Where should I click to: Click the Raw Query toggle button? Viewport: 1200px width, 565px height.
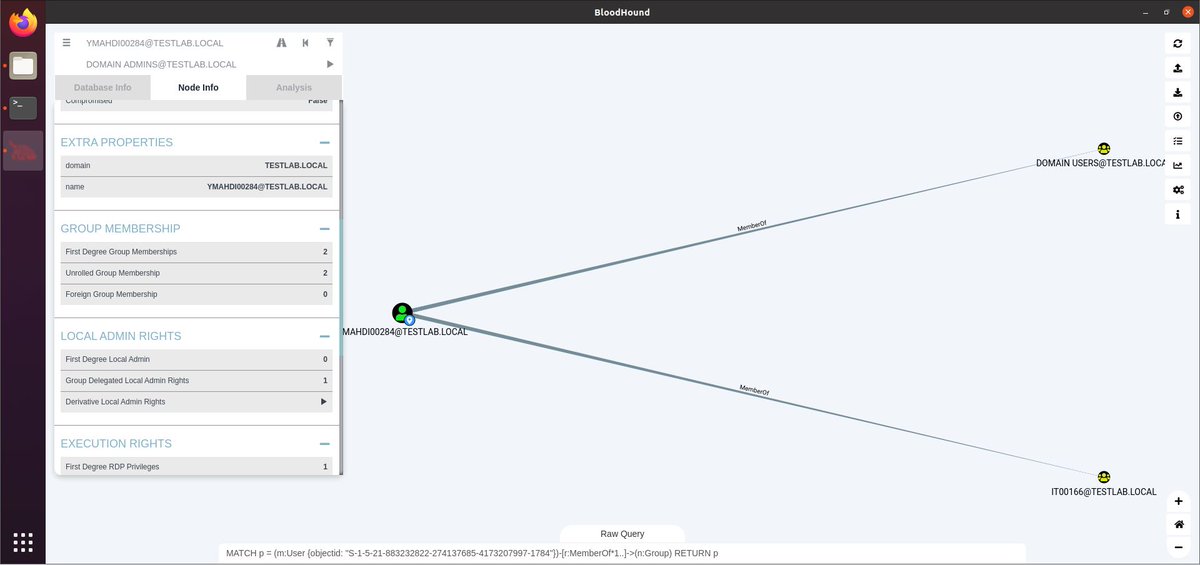622,534
